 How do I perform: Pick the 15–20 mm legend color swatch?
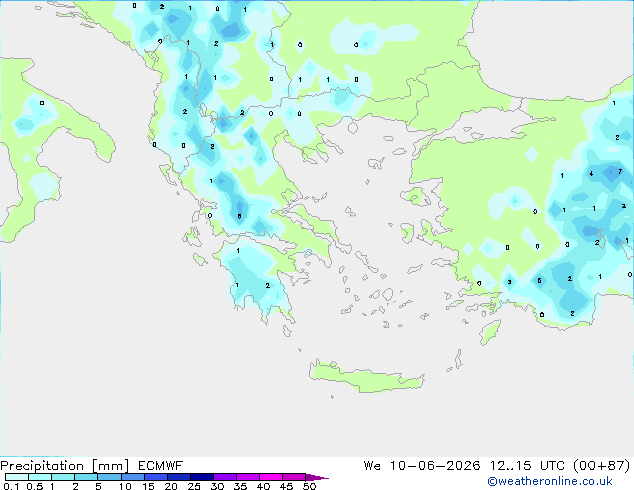coord(155,477)
